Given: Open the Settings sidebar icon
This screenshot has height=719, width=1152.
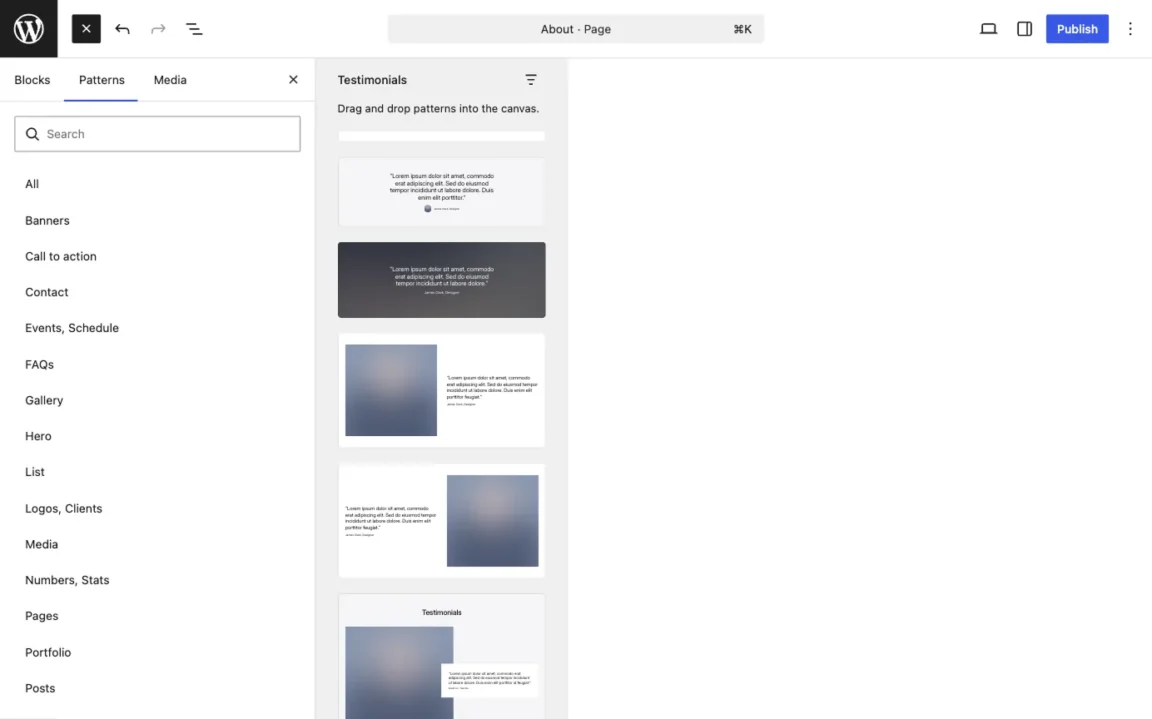Looking at the screenshot, I should 1024,29.
